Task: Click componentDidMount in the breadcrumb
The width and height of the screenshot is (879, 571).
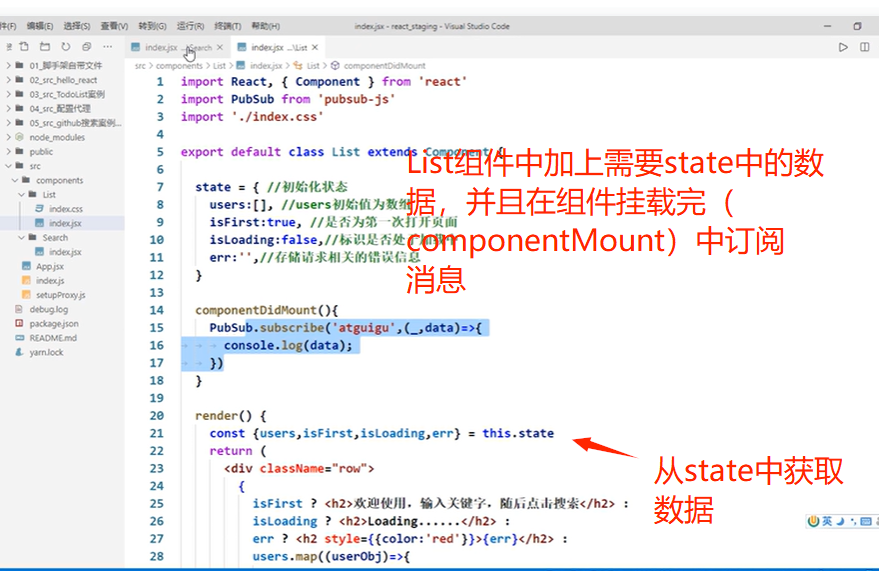Action: coord(385,66)
